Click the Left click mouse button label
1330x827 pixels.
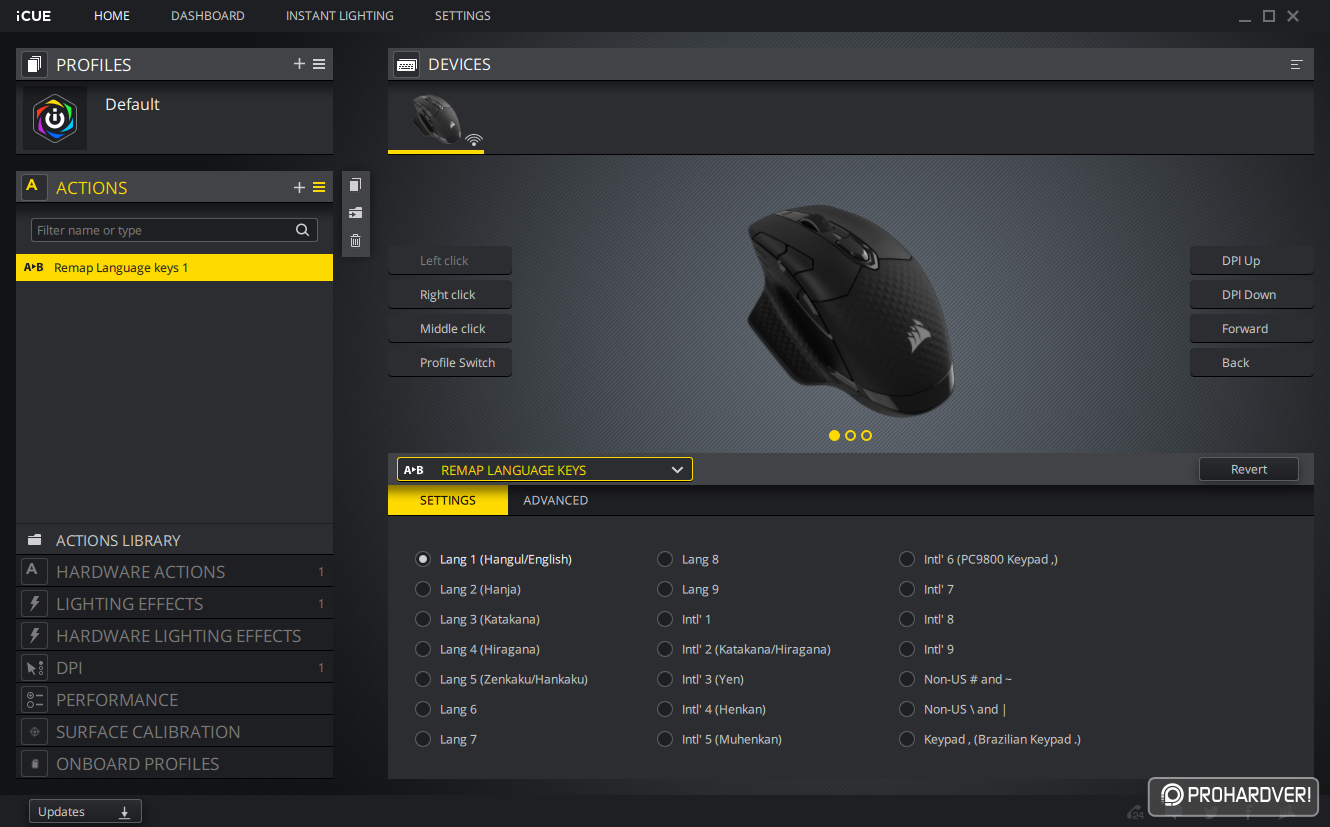444,260
